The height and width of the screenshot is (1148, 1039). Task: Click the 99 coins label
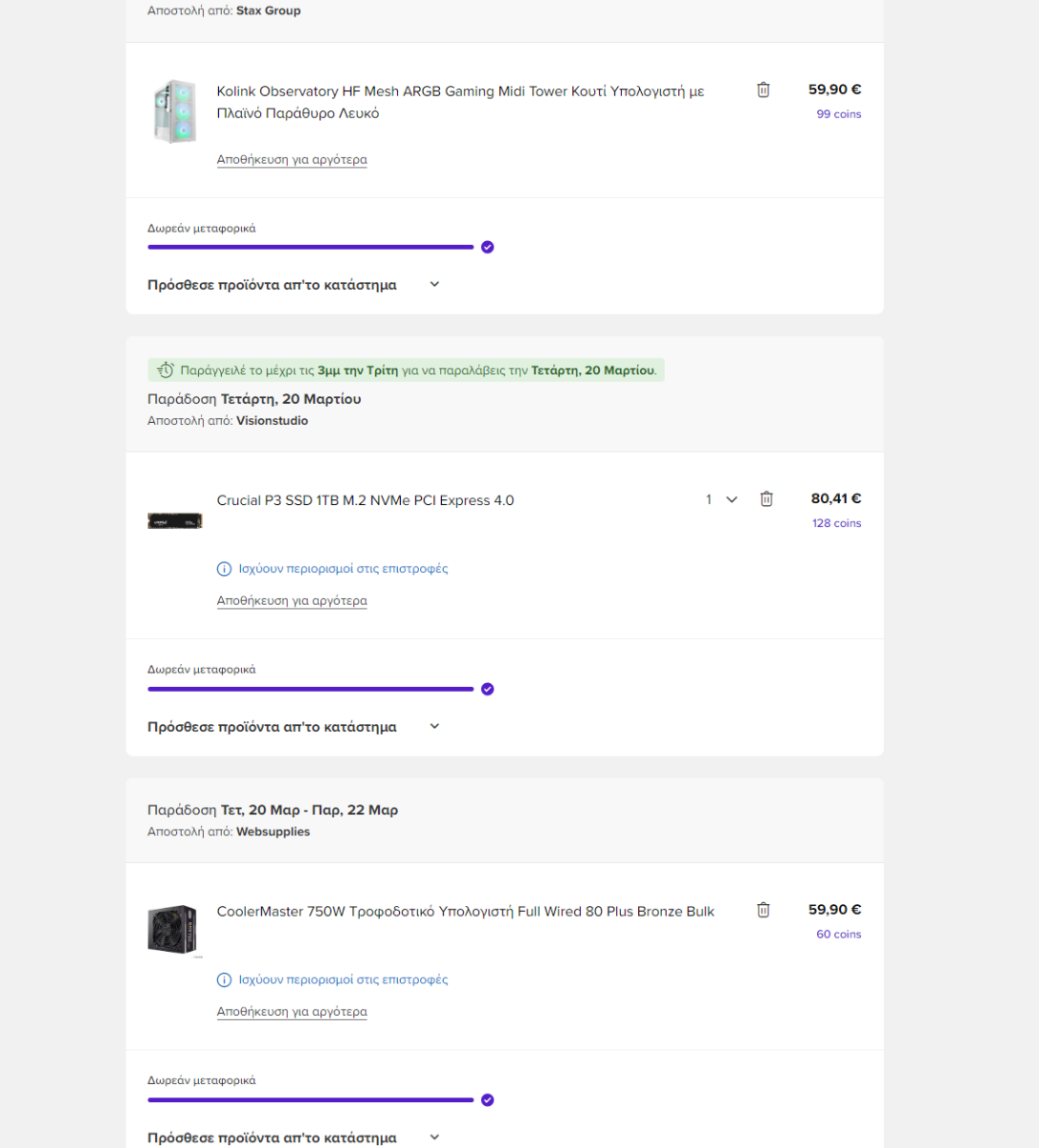[839, 114]
